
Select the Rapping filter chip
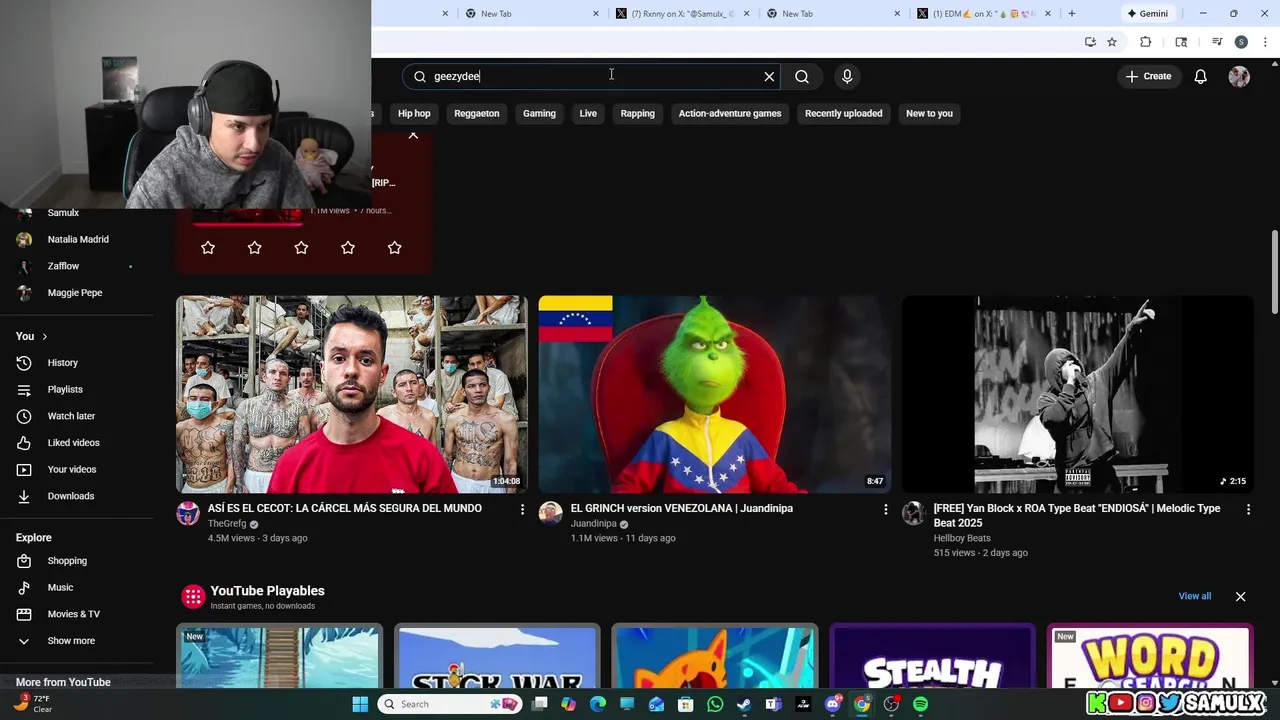pos(637,113)
